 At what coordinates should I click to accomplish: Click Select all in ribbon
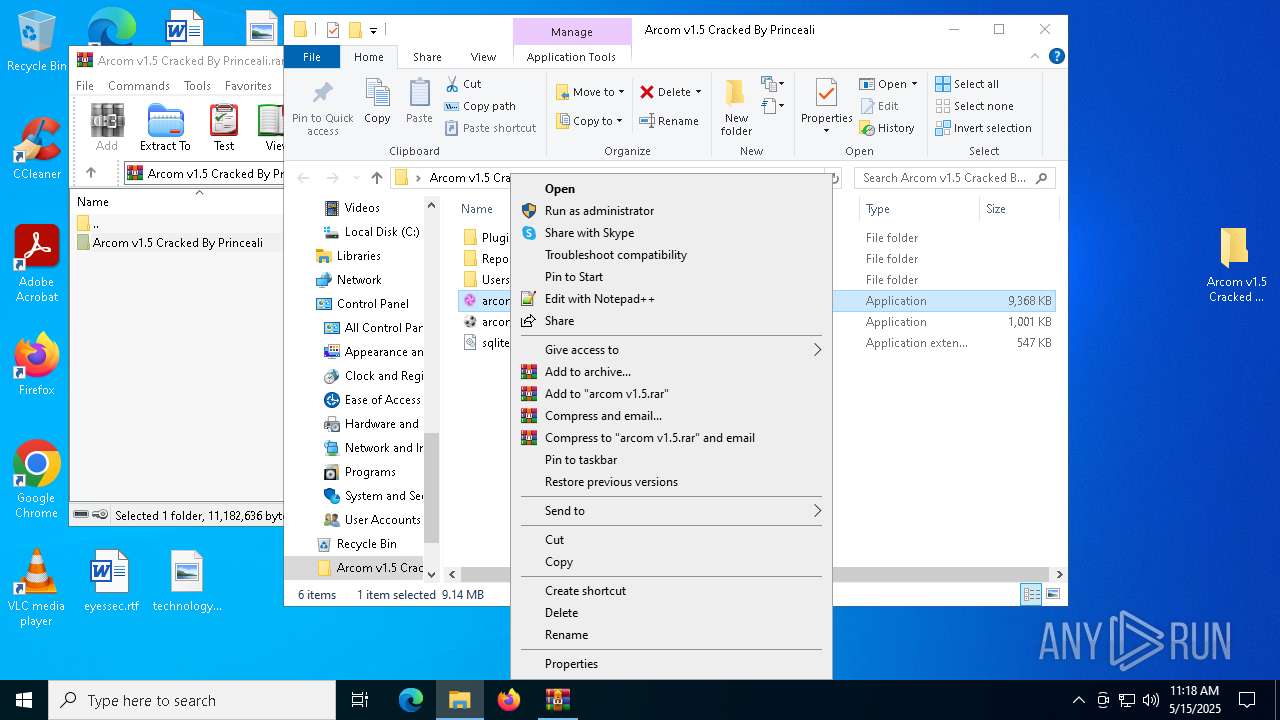967,84
